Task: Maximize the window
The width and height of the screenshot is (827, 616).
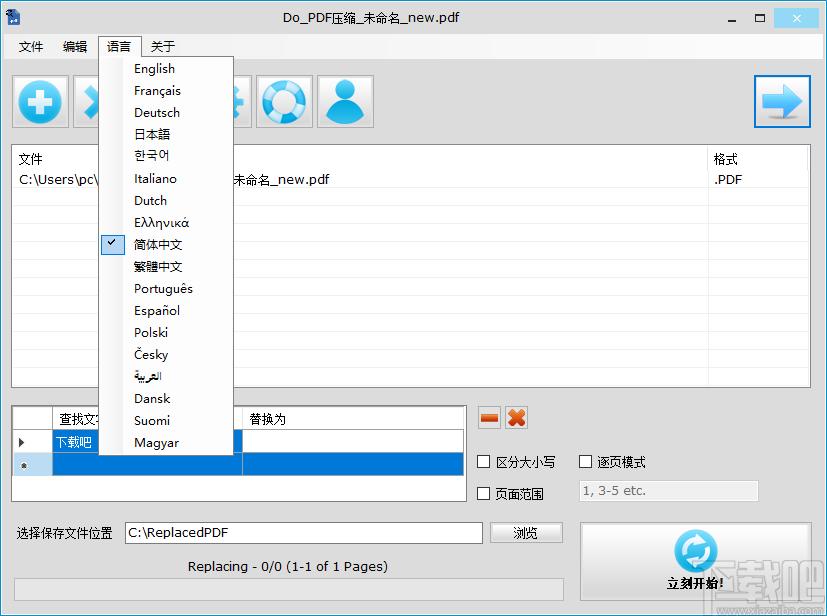Action: click(x=760, y=18)
